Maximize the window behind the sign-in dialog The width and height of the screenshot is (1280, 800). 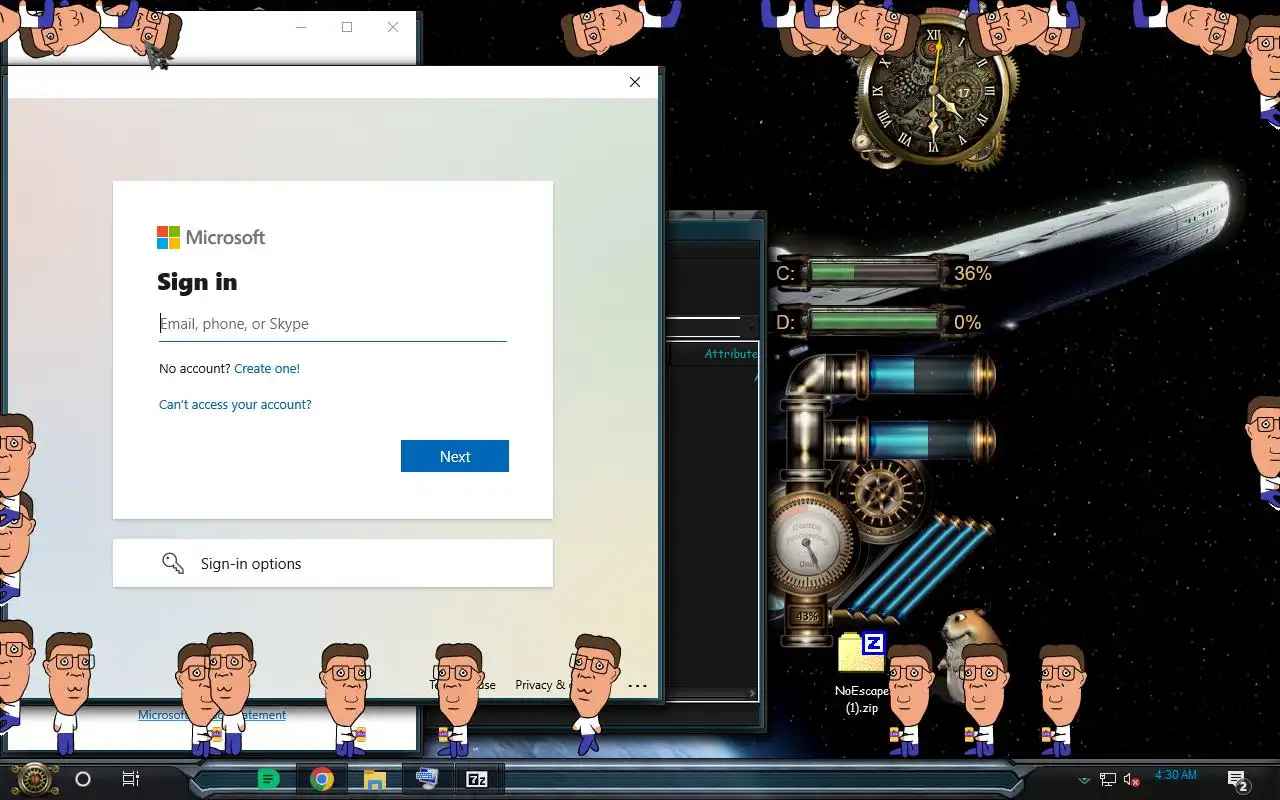(x=347, y=27)
